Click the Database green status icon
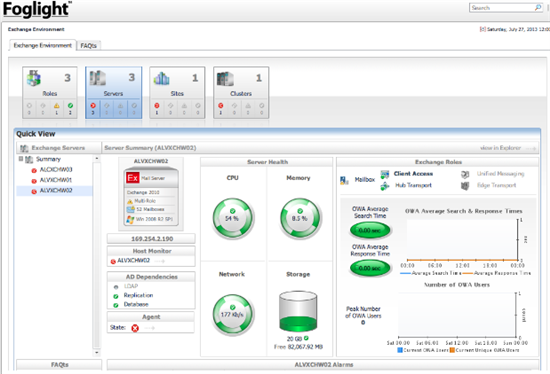 coord(116,305)
